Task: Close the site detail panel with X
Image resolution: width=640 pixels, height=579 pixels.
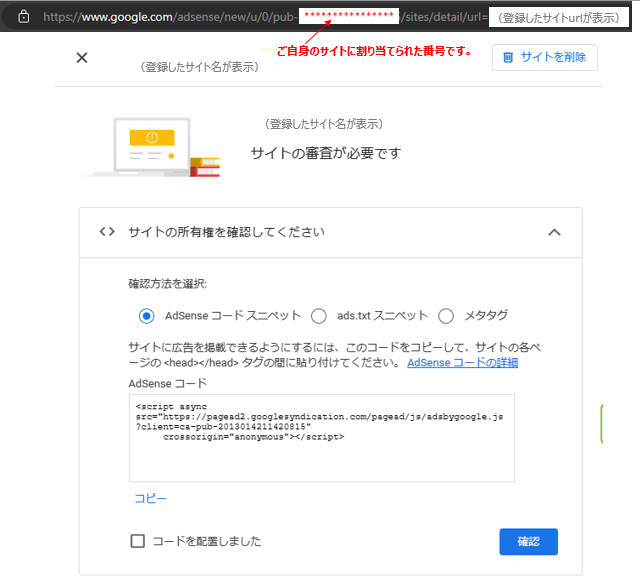Action: [x=82, y=58]
